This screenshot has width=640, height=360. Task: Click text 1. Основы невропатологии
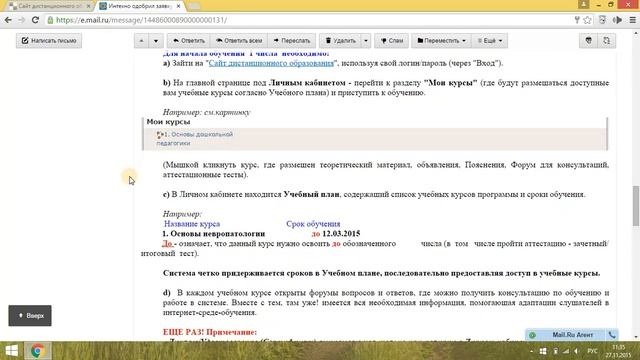point(214,234)
